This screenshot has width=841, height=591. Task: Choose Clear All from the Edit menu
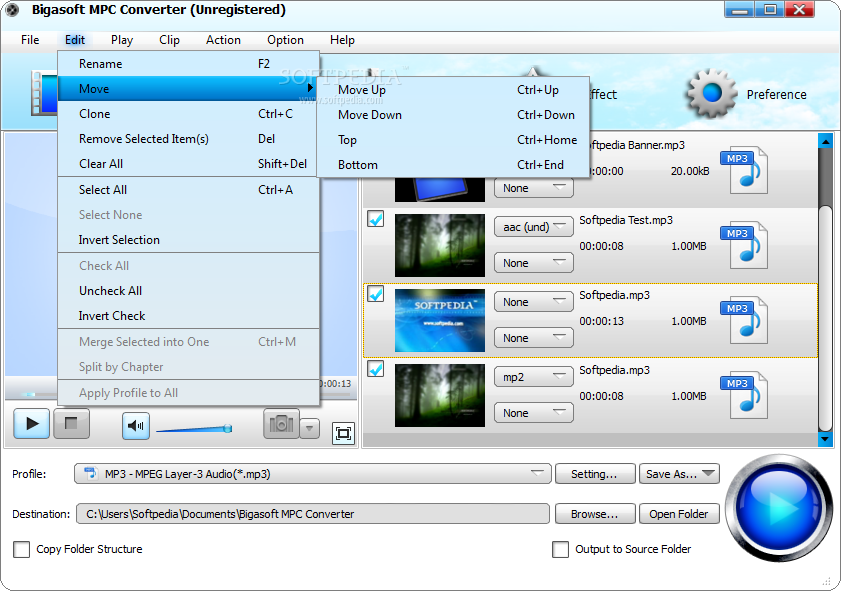188,164
